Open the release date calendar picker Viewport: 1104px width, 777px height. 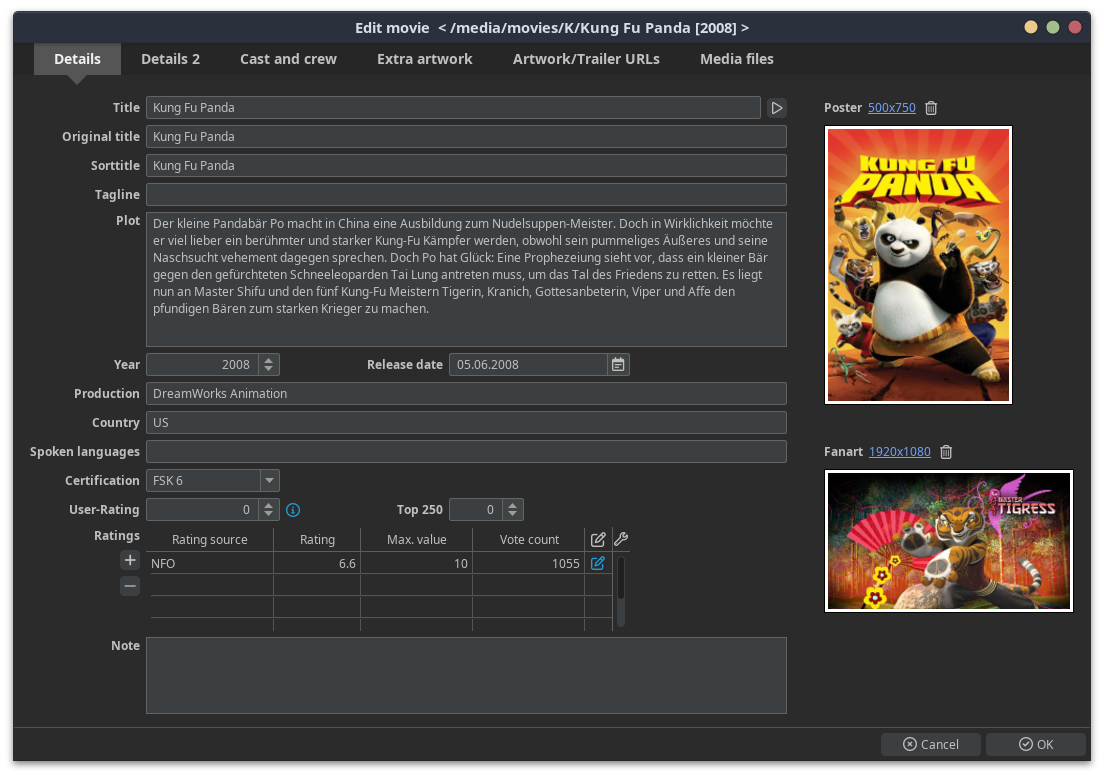(619, 365)
